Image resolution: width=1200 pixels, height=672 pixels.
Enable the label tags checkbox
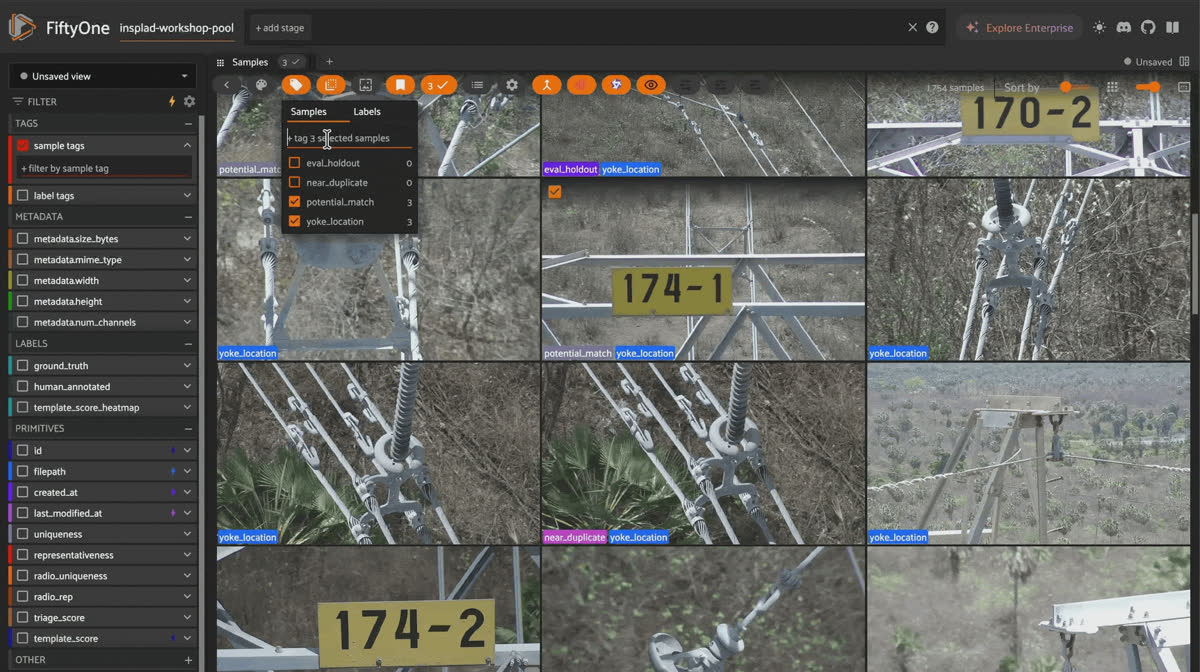click(23, 196)
